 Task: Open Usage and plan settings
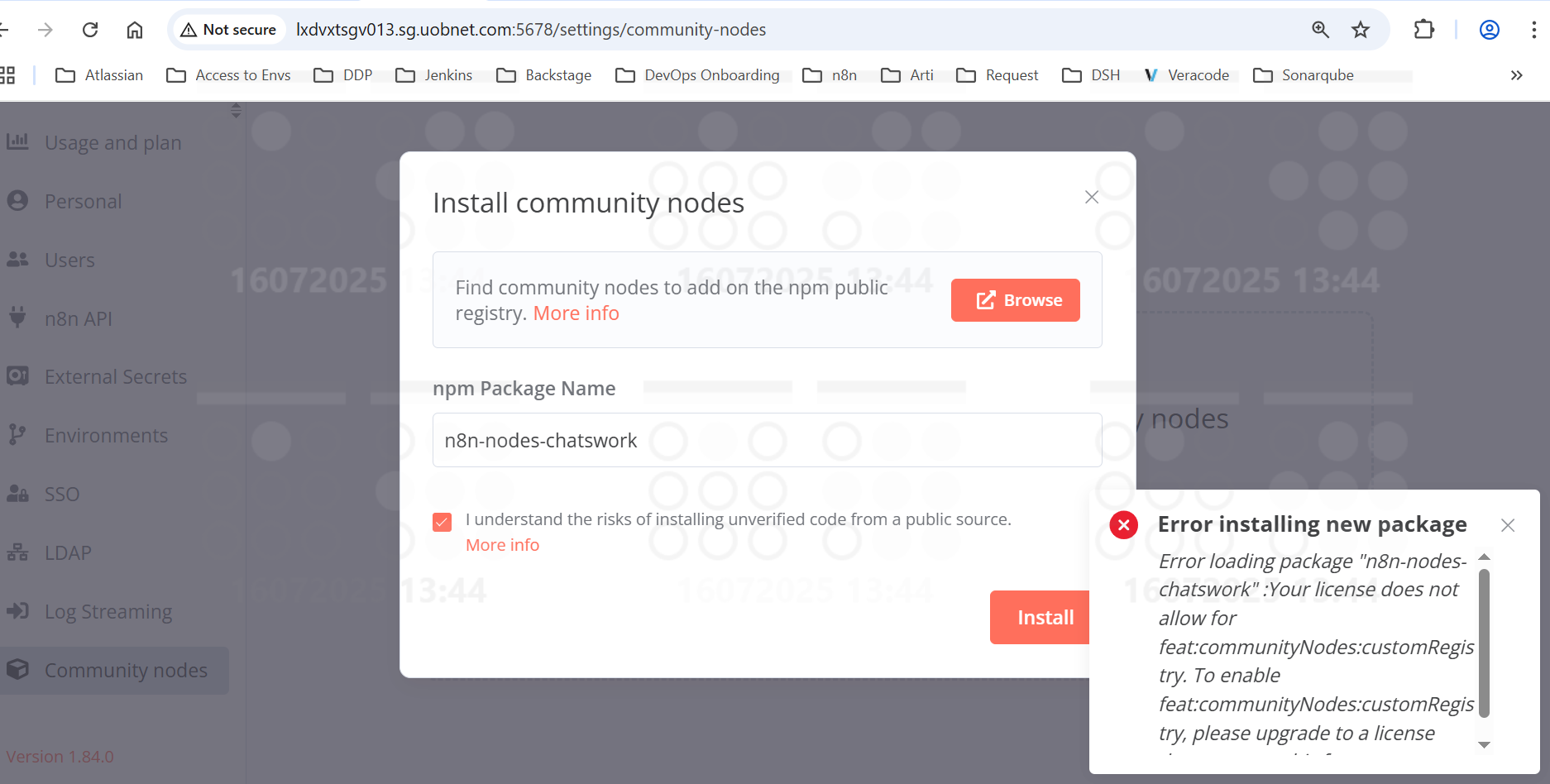113,143
